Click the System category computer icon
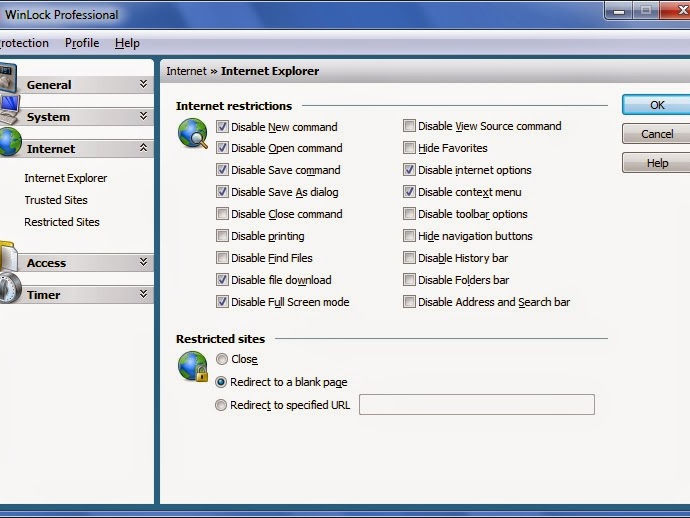Image resolution: width=690 pixels, height=518 pixels. (9, 109)
